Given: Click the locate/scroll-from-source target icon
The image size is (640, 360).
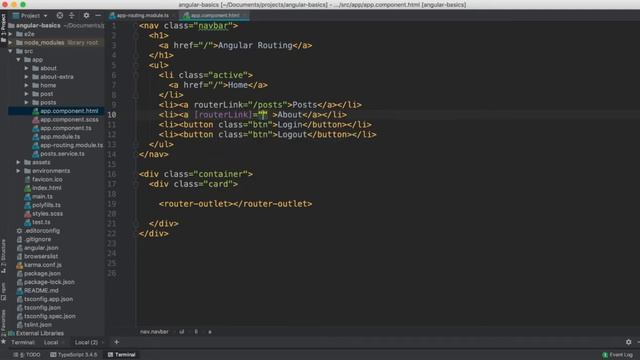Looking at the screenshot, I should (x=60, y=16).
